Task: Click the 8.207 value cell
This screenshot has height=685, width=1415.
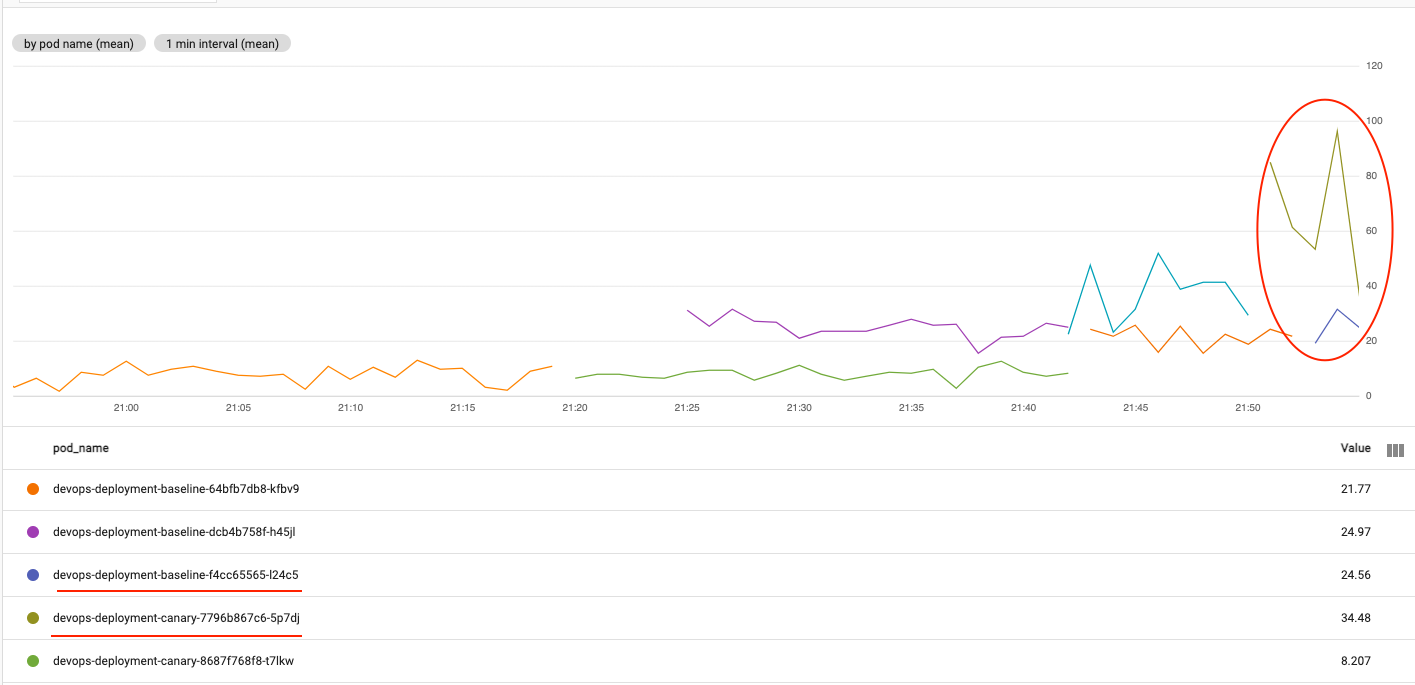Action: click(x=1355, y=661)
